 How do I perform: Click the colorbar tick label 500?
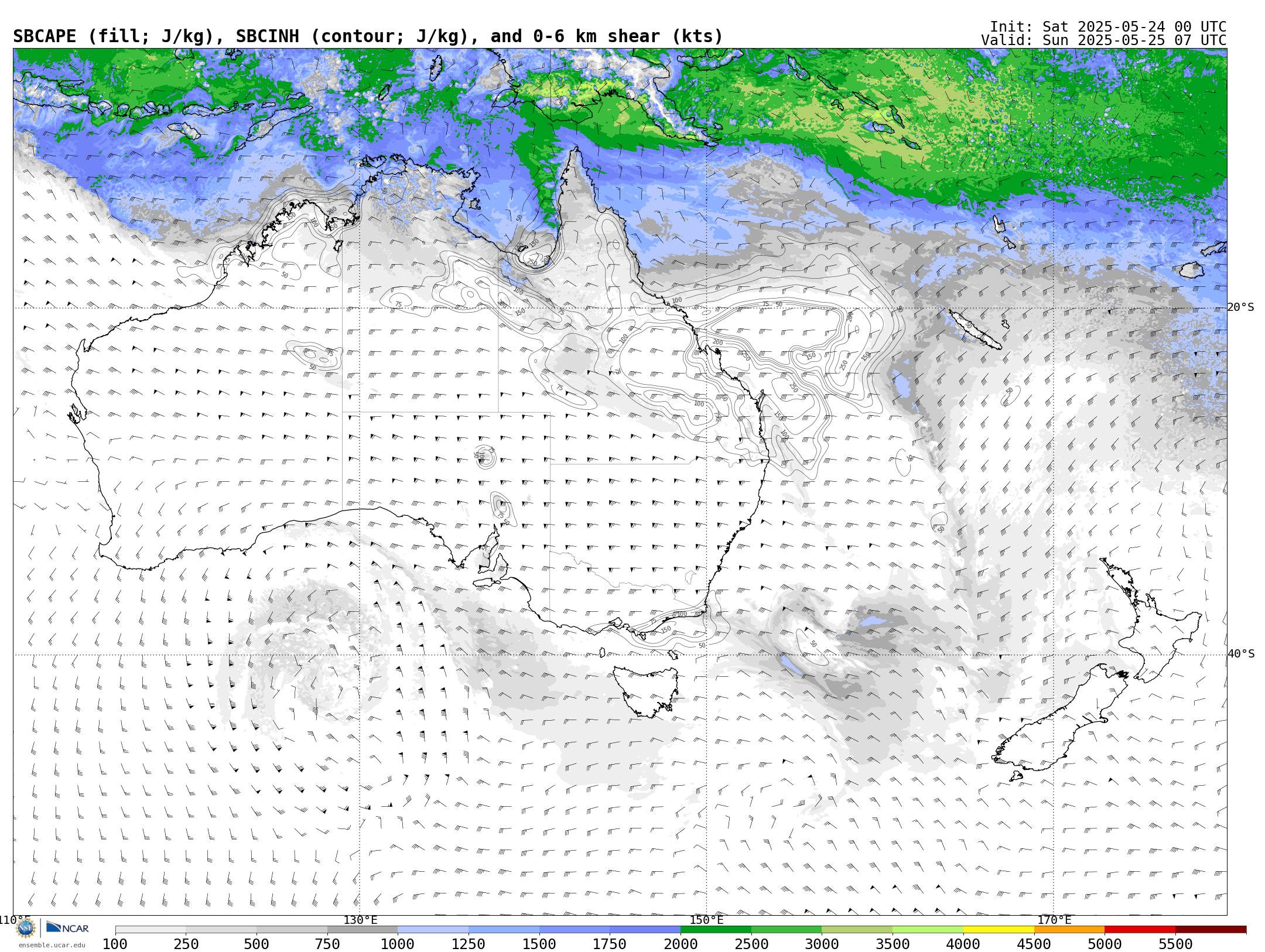tap(257, 944)
